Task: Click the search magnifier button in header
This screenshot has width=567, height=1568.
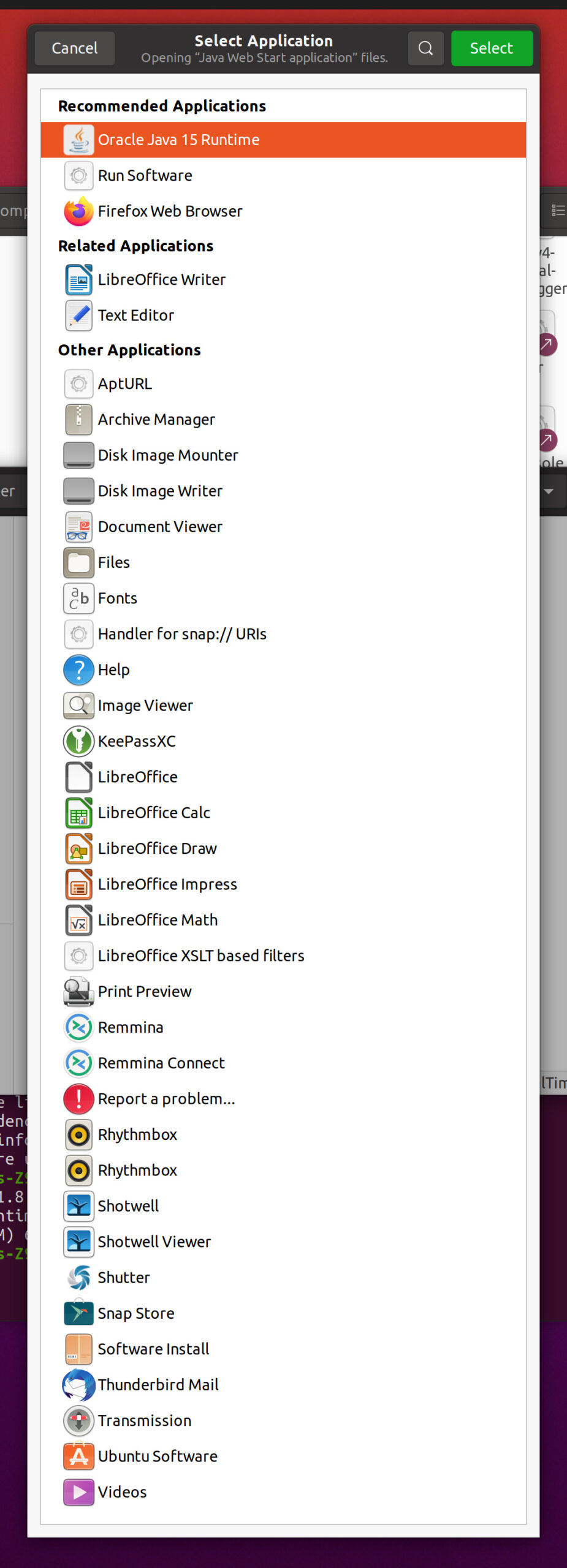Action: (425, 48)
